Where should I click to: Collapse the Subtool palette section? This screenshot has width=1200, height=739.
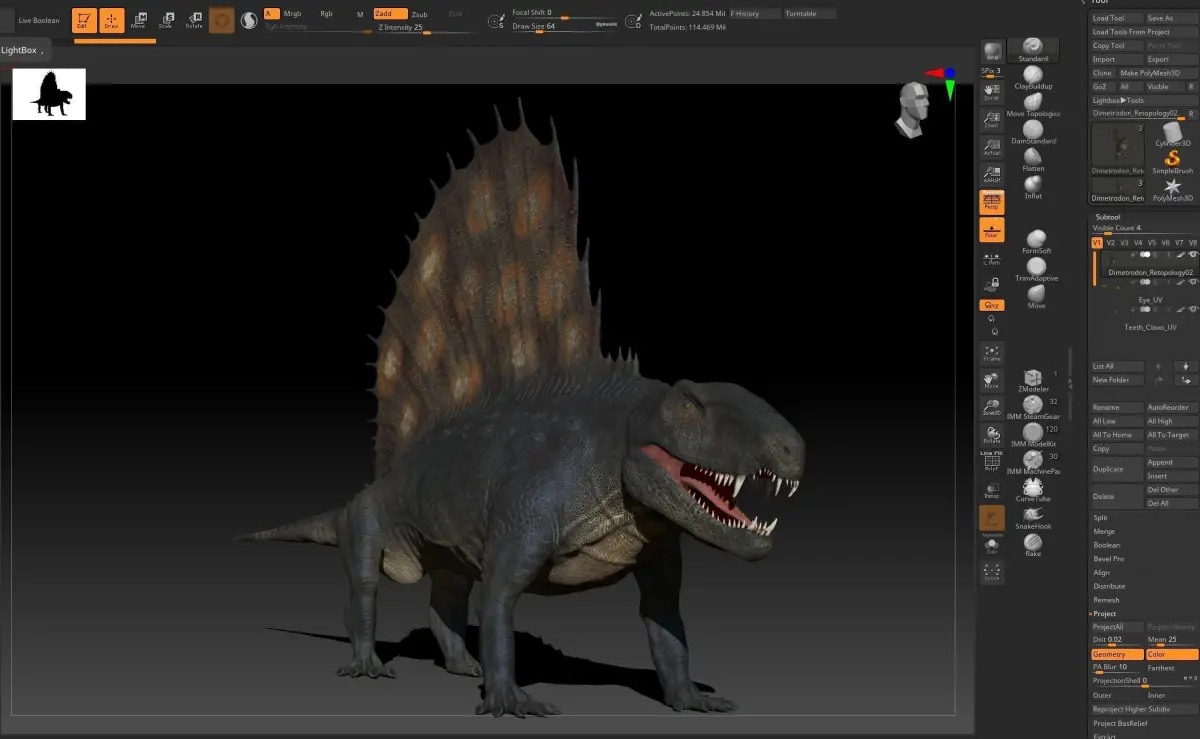tap(1108, 217)
